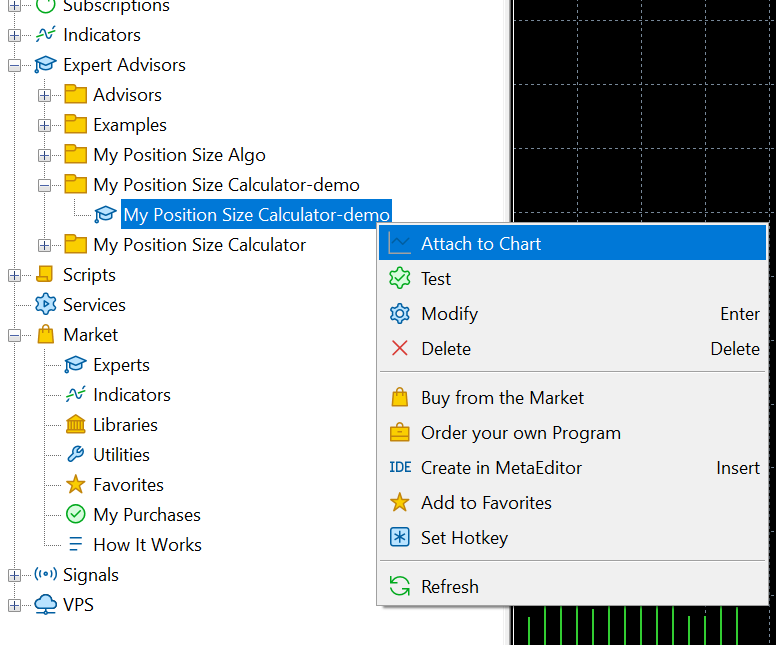
Task: Collapse the Market node
Action: [x=14, y=336]
